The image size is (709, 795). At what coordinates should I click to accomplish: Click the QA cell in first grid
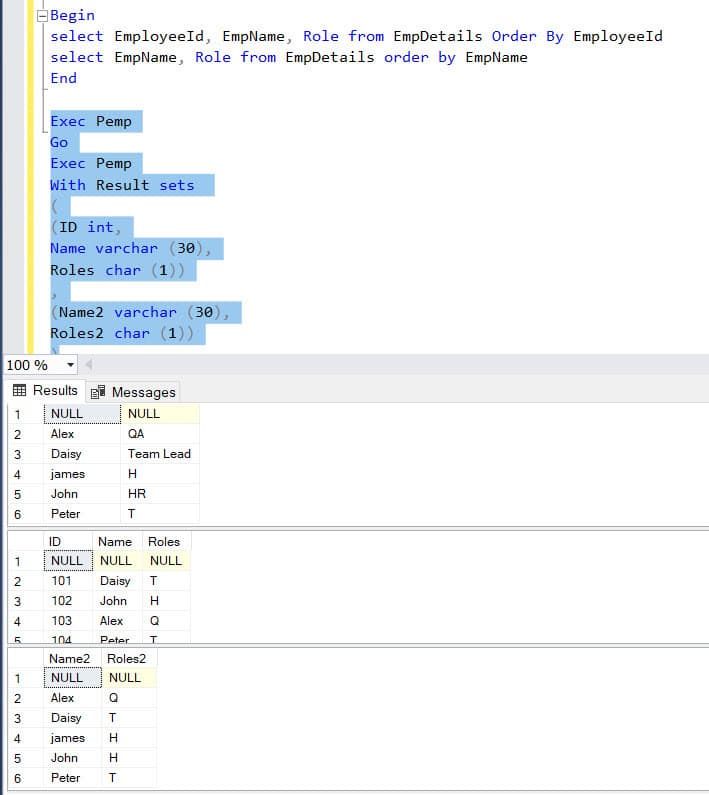tap(159, 434)
